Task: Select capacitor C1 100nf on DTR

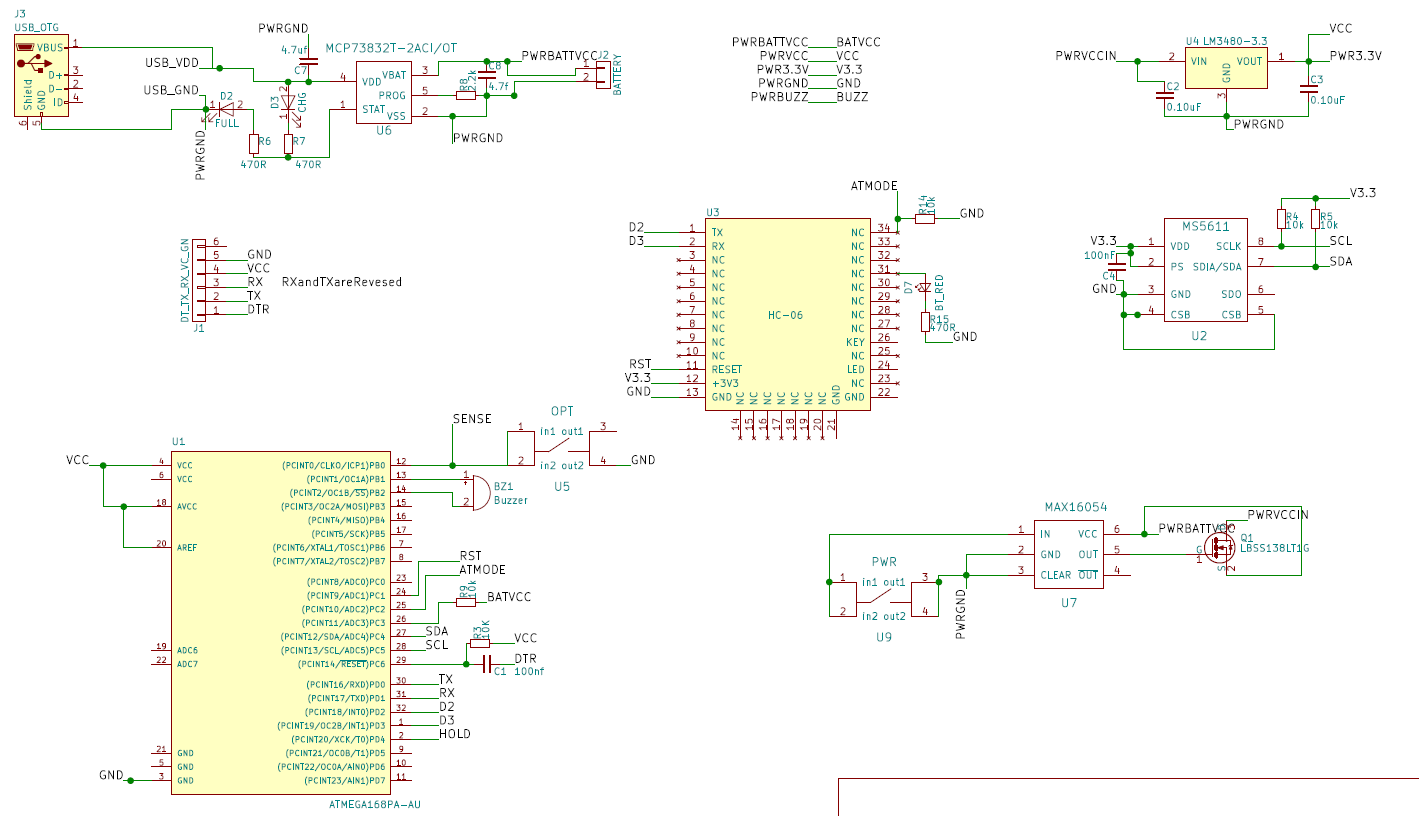Action: pyautogui.click(x=485, y=664)
